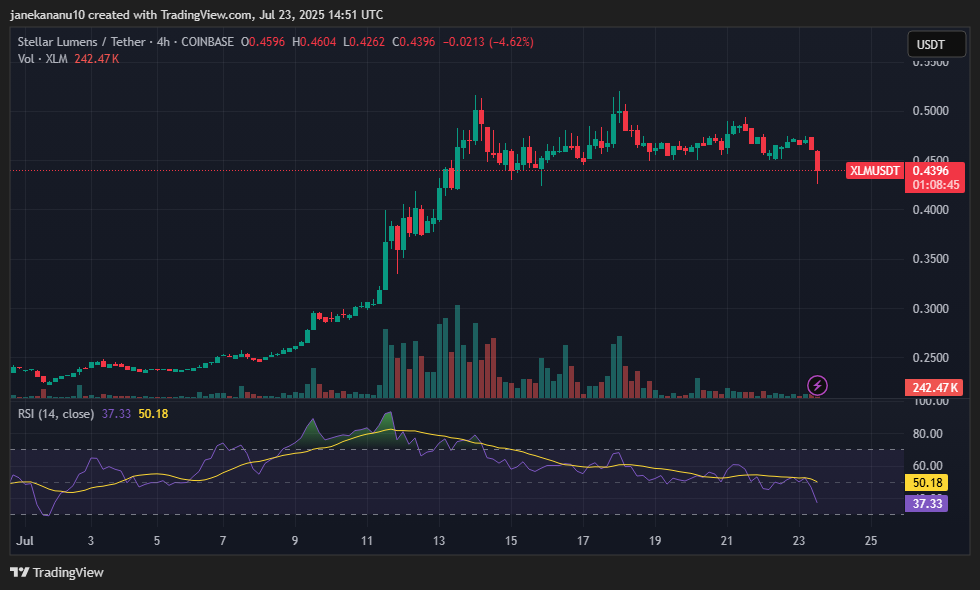Screen dimensions: 980x590
Task: Click date 21 on the time axis
Action: (x=726, y=541)
